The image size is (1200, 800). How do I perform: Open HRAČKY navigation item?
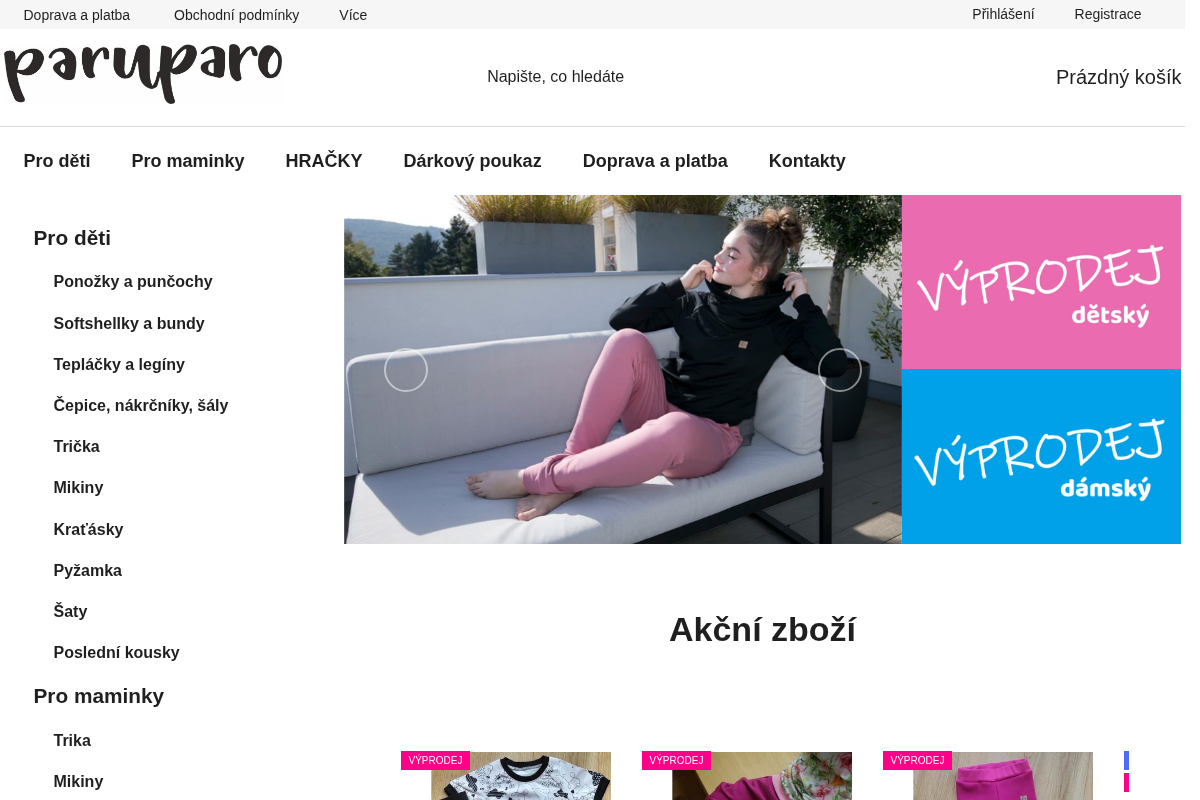[324, 161]
